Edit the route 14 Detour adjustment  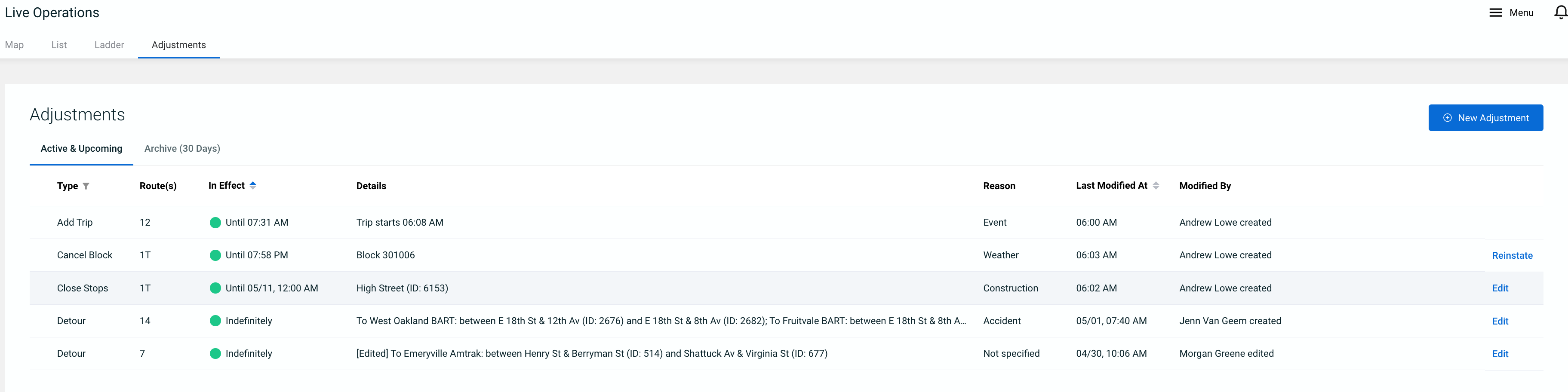pyautogui.click(x=1500, y=322)
